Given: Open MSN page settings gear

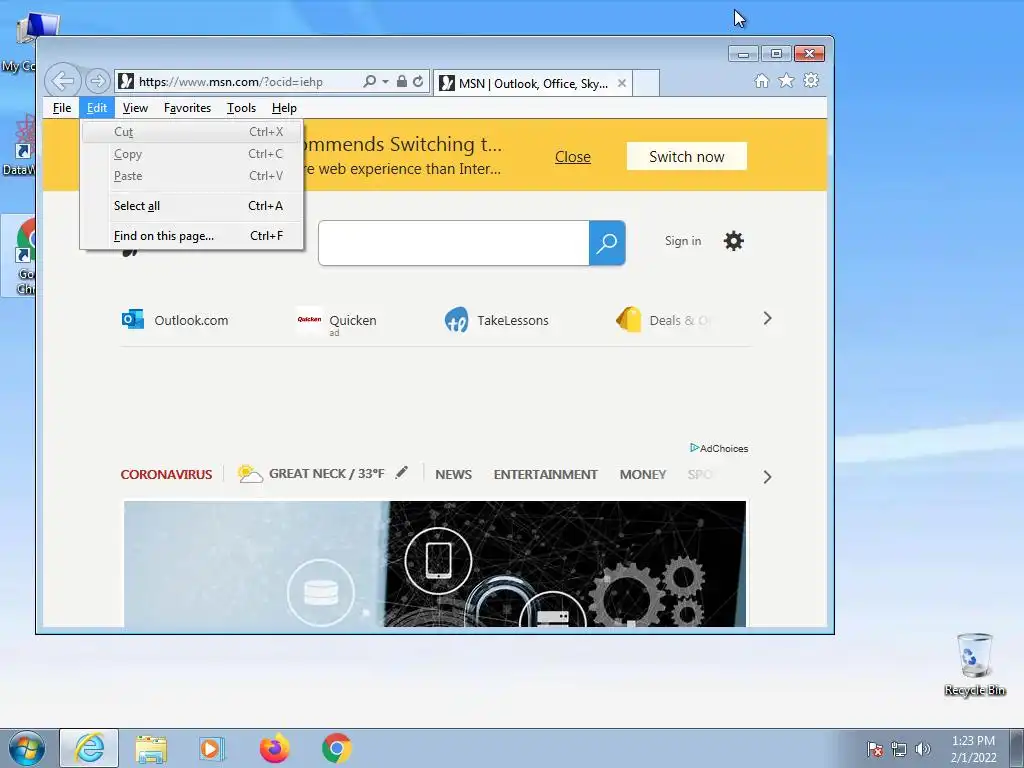Looking at the screenshot, I should click(x=733, y=241).
